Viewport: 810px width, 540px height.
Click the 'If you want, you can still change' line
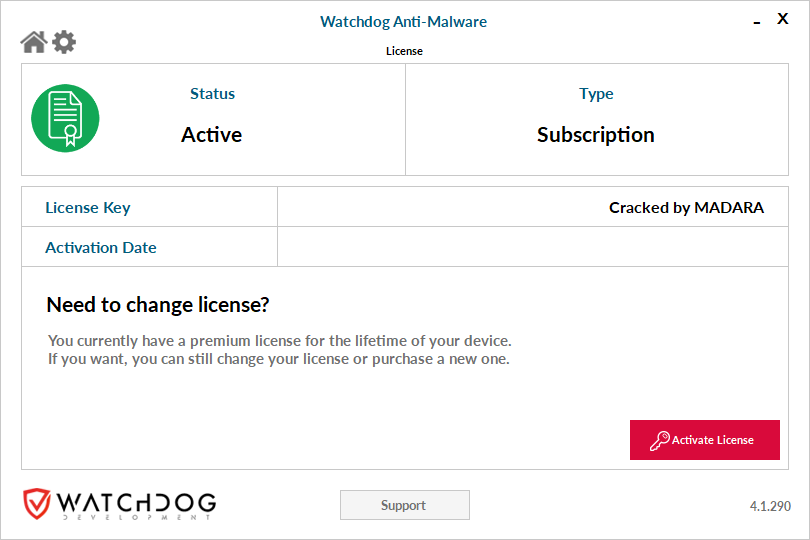coord(279,359)
